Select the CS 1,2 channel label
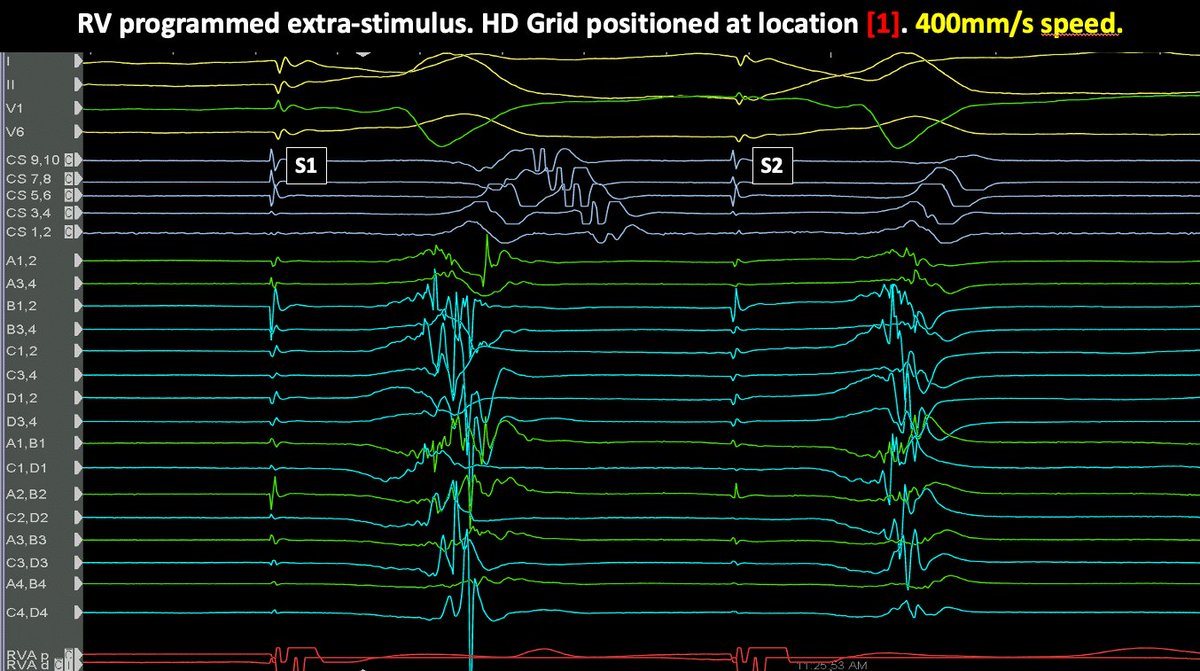The width and height of the screenshot is (1200, 671). (29, 232)
